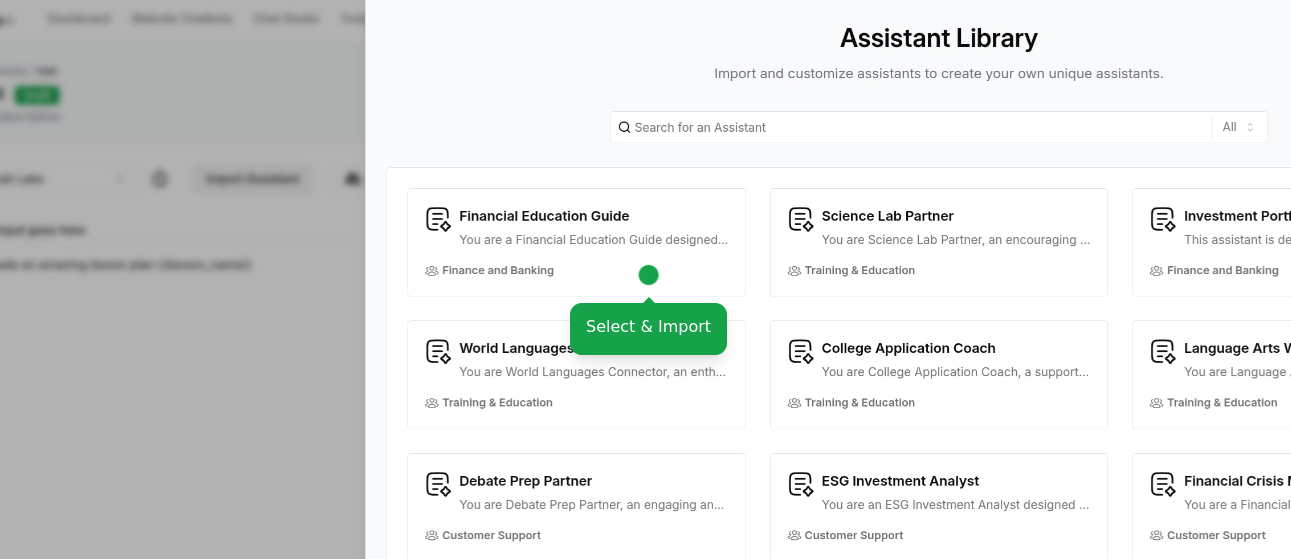Click Training & Education tag on College Application Coach
This screenshot has width=1291, height=559.
pyautogui.click(x=860, y=403)
